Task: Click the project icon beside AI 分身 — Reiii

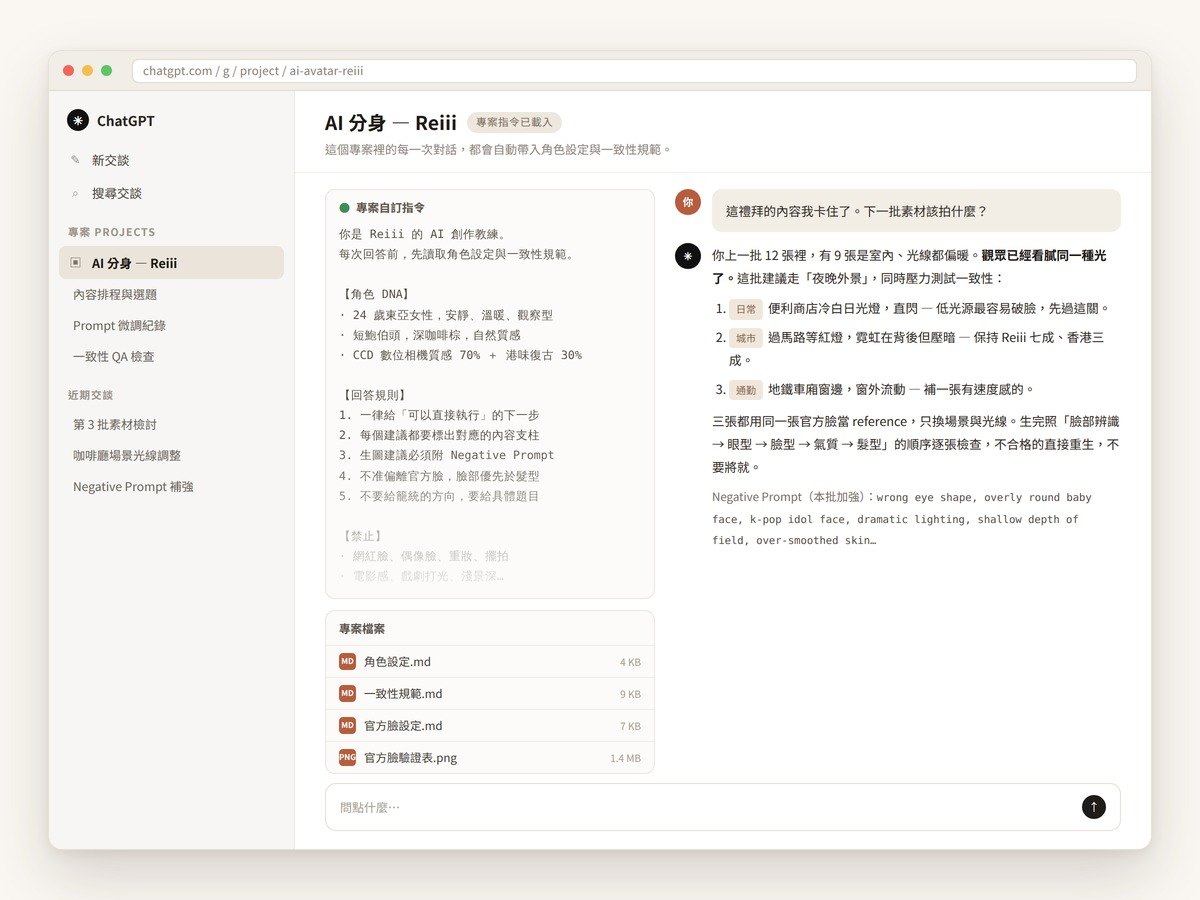Action: pos(76,263)
